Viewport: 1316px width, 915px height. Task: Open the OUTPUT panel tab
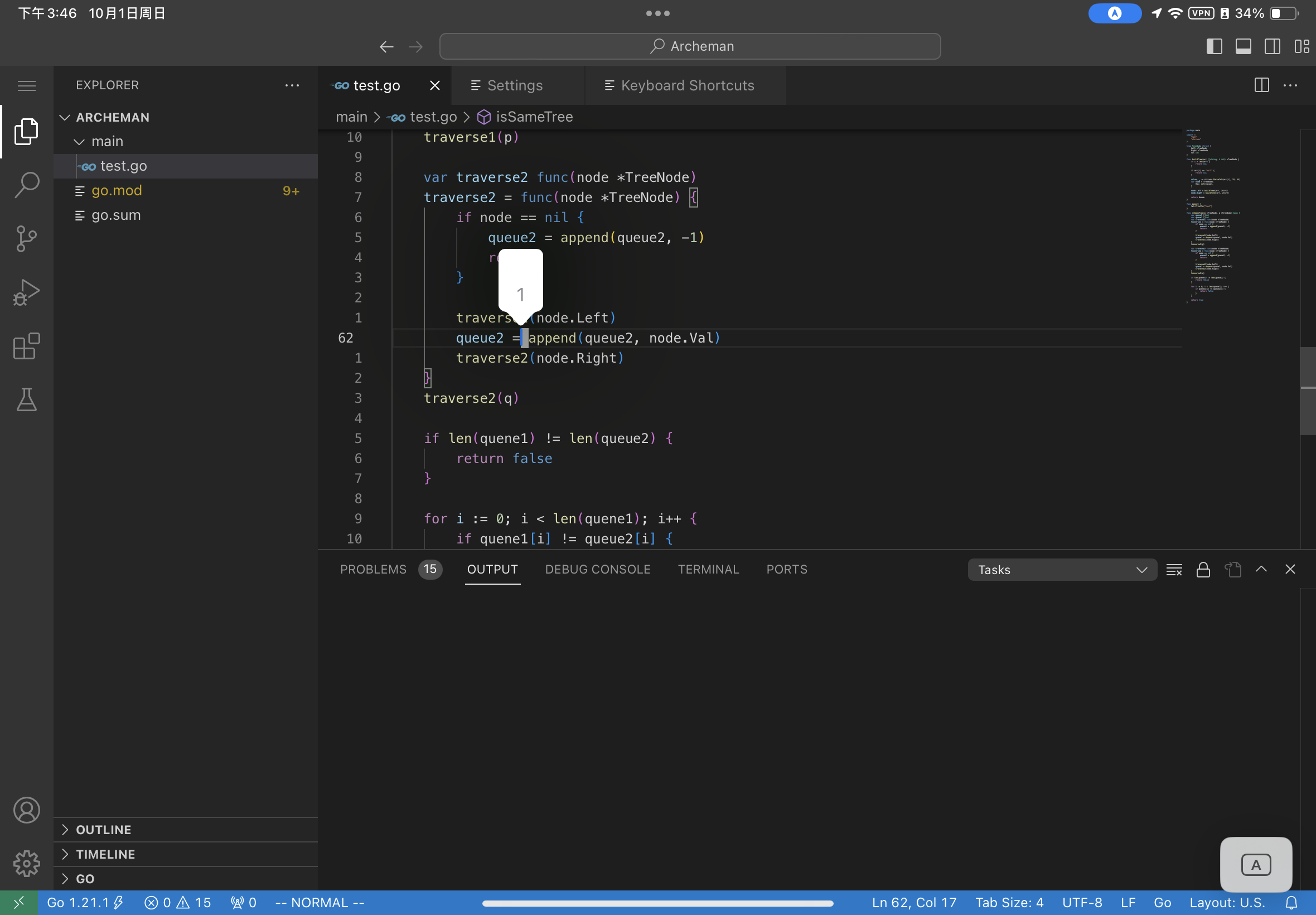pyautogui.click(x=493, y=569)
